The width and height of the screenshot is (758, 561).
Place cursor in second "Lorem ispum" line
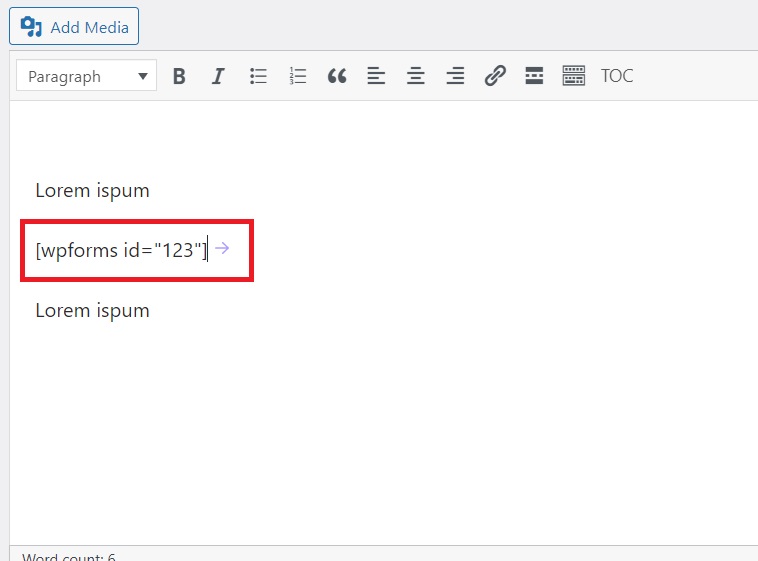92,311
